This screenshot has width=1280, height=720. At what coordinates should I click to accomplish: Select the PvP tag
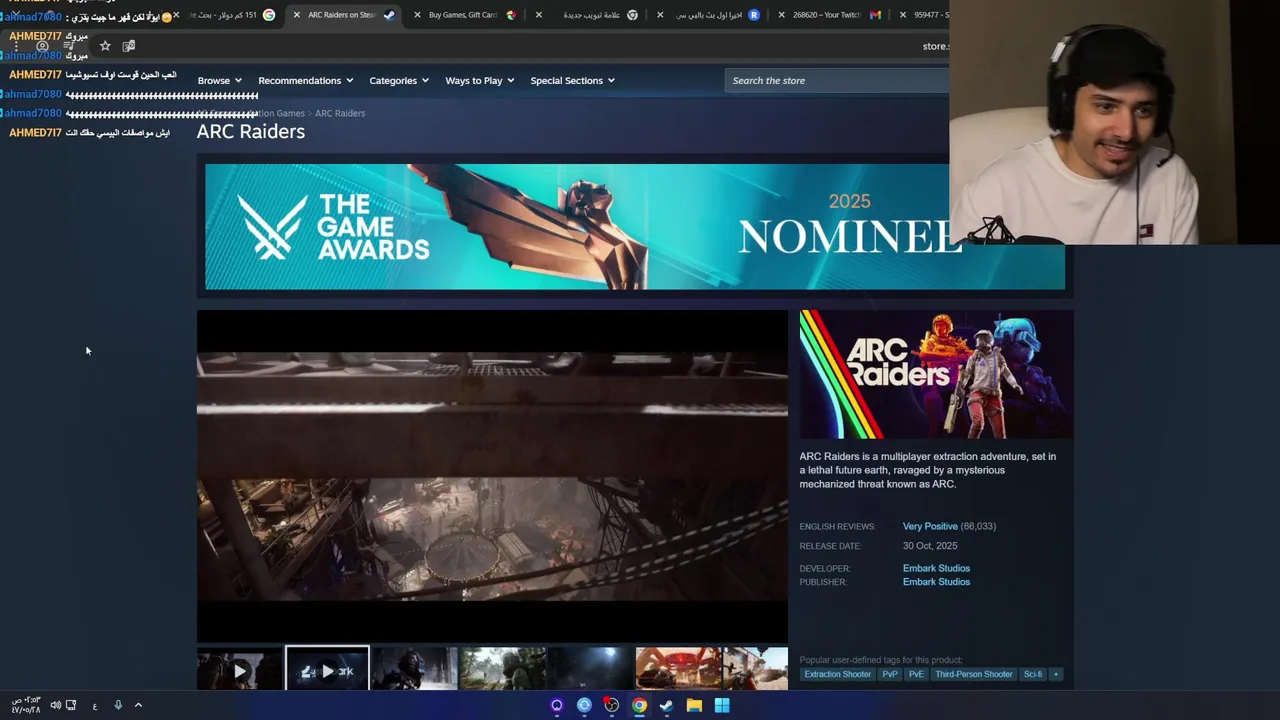click(x=890, y=674)
